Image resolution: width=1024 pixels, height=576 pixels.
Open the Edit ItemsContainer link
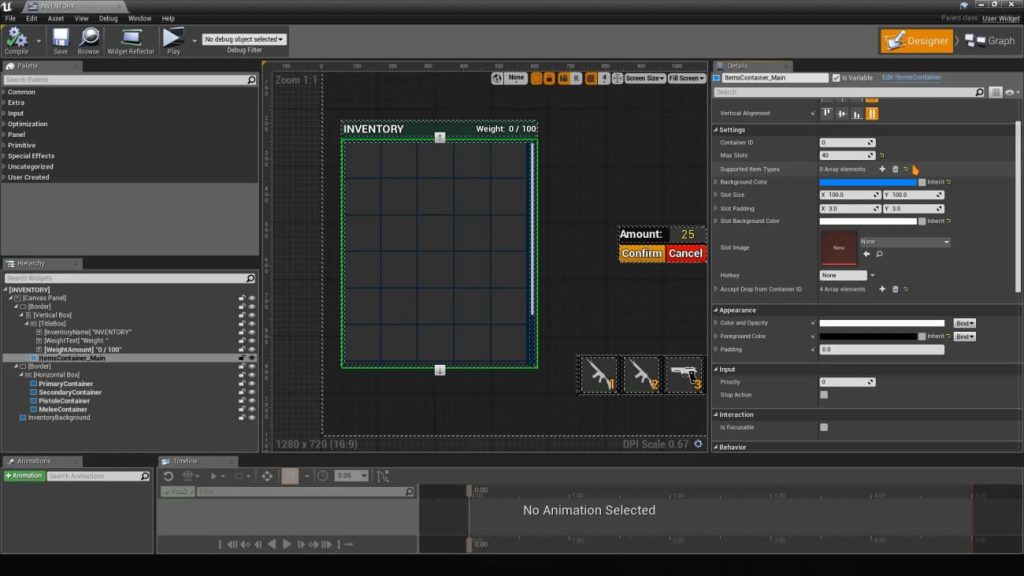(911, 77)
